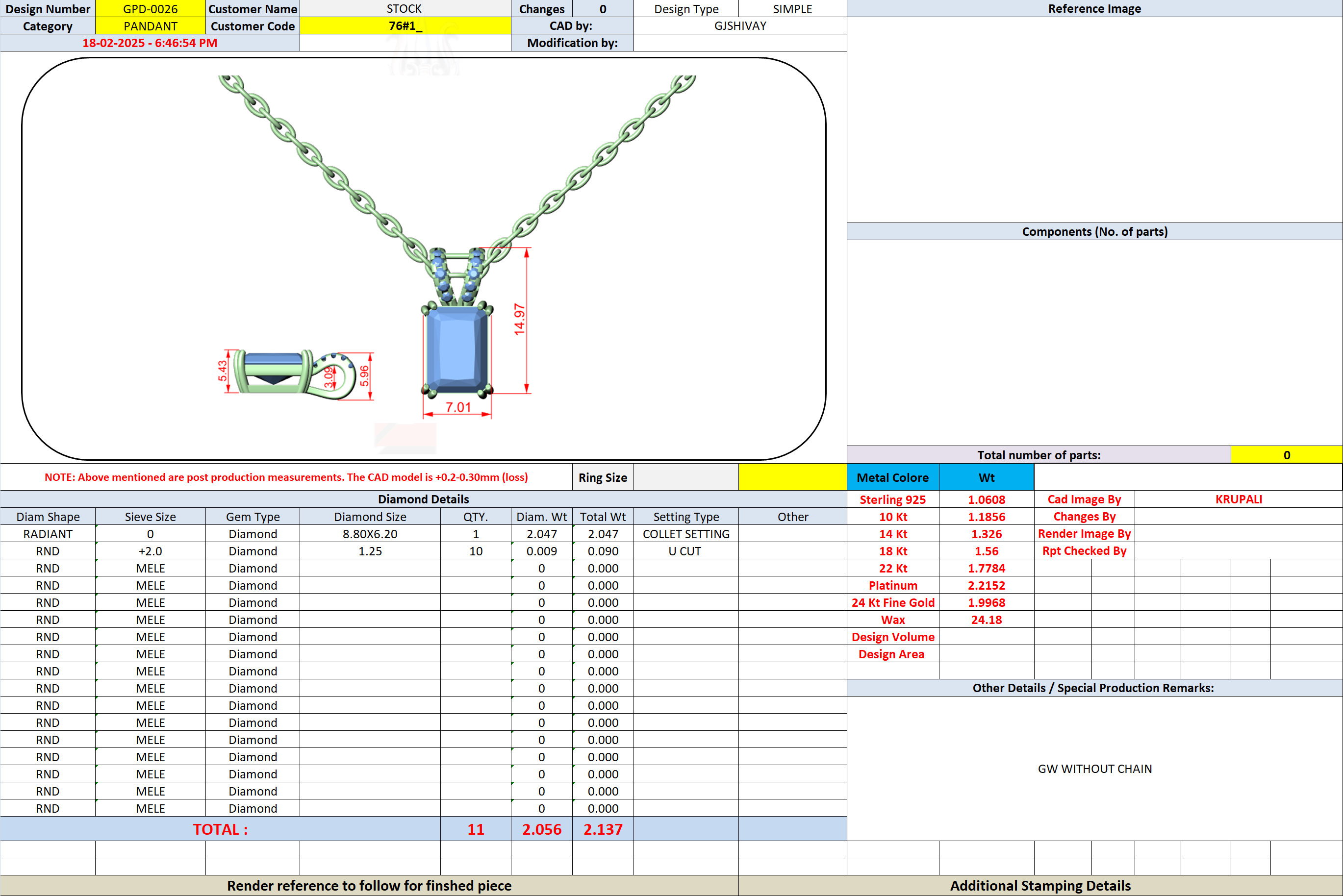
Task: Select the Sieve Size column header
Action: tap(151, 517)
